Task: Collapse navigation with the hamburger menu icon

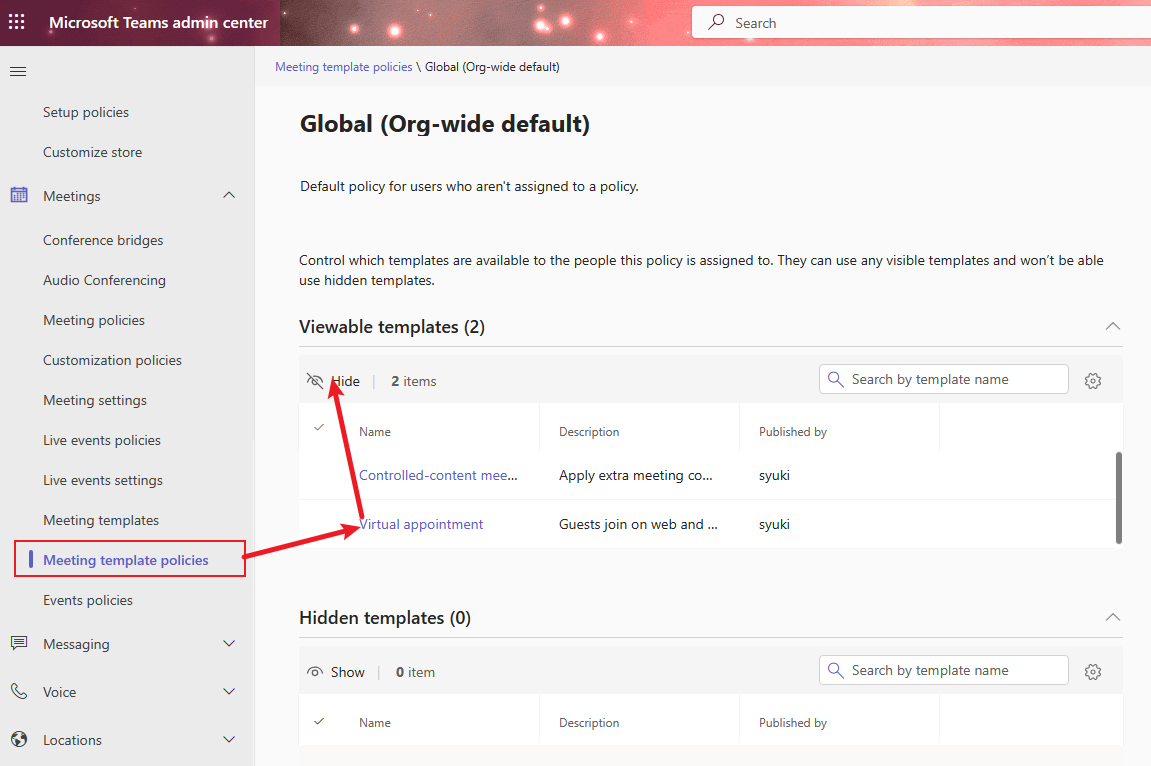Action: point(18,71)
